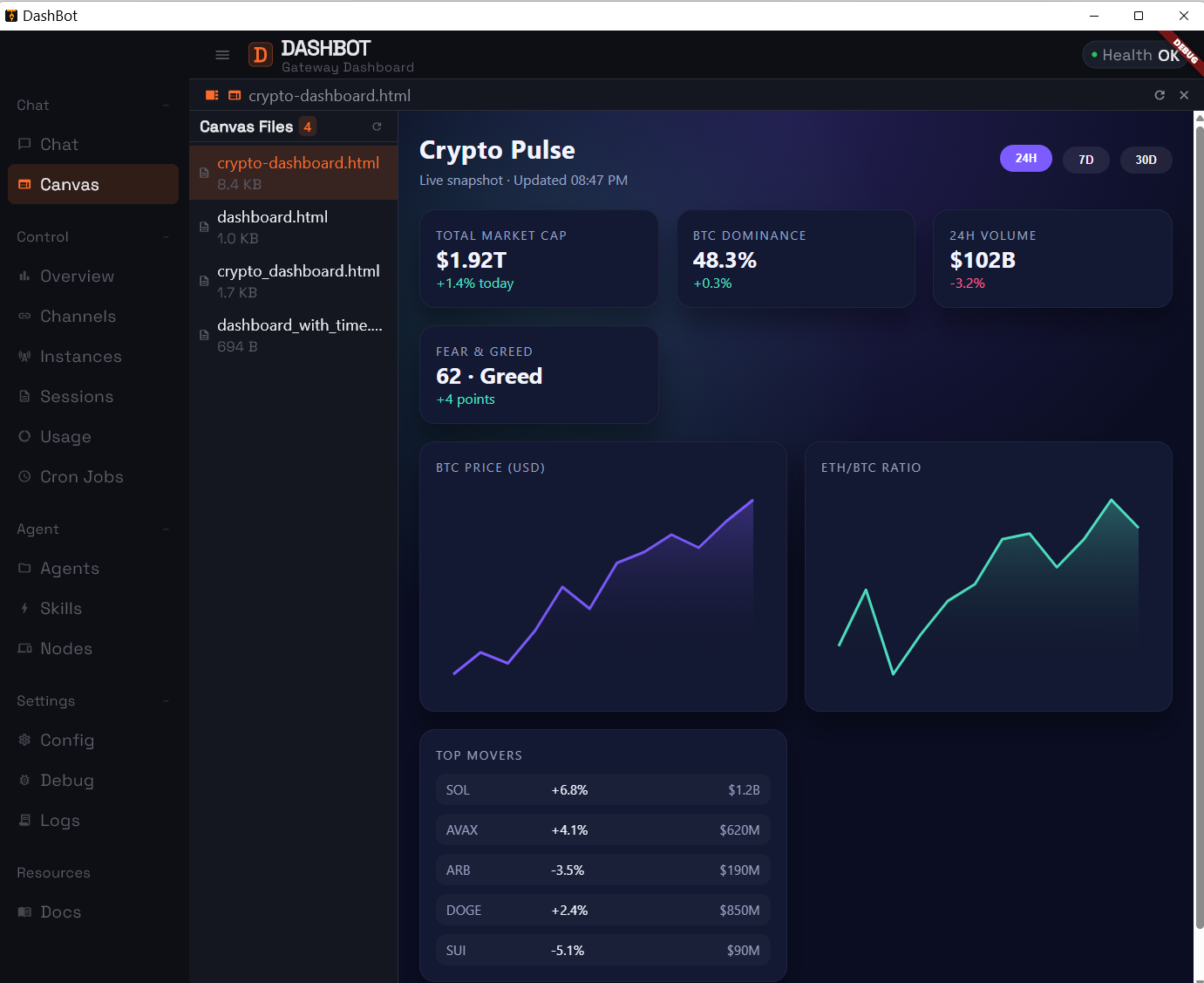Click the DashBot logo icon
Image resolution: width=1204 pixels, height=983 pixels.
click(x=260, y=54)
